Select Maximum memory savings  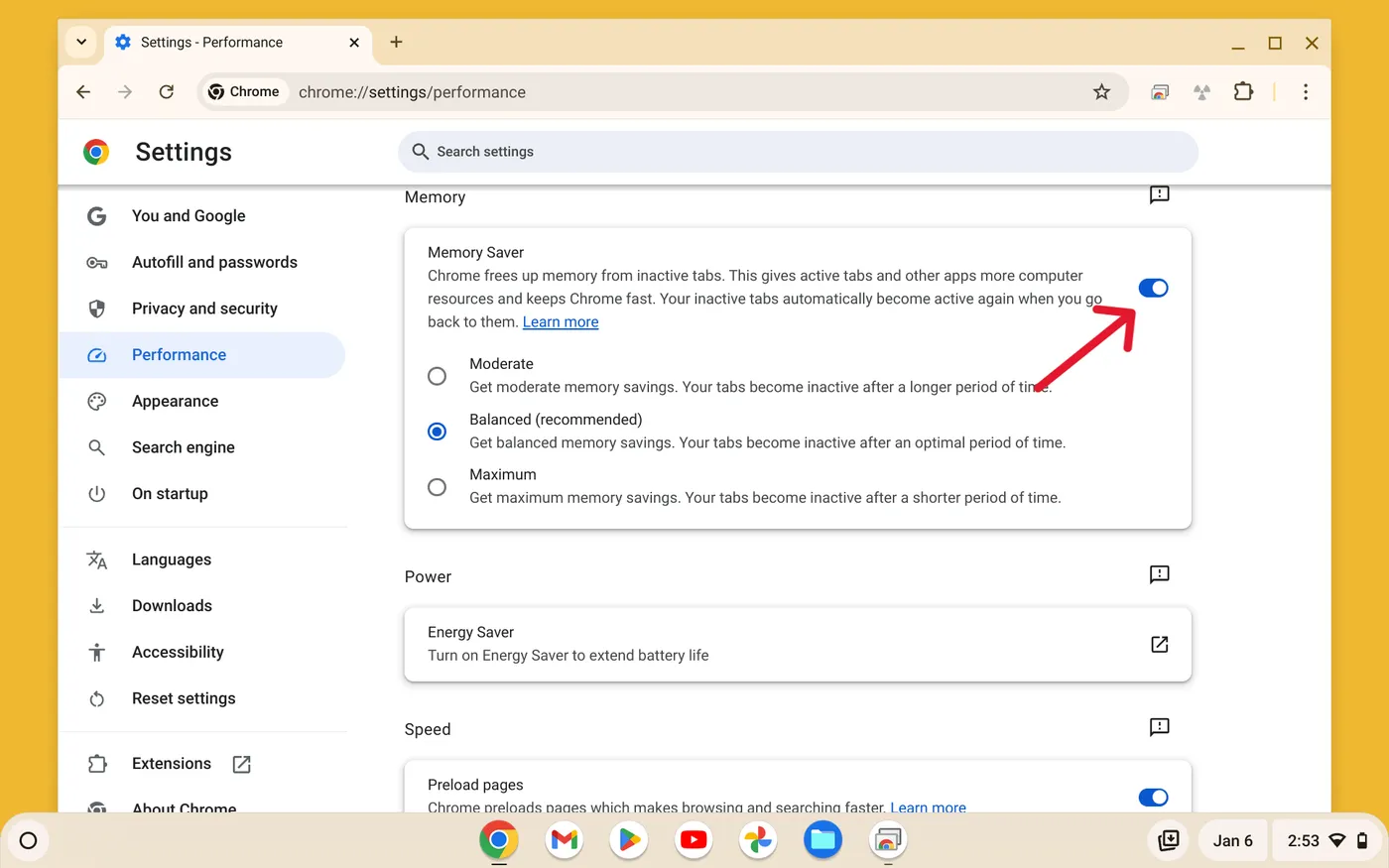[x=437, y=487]
